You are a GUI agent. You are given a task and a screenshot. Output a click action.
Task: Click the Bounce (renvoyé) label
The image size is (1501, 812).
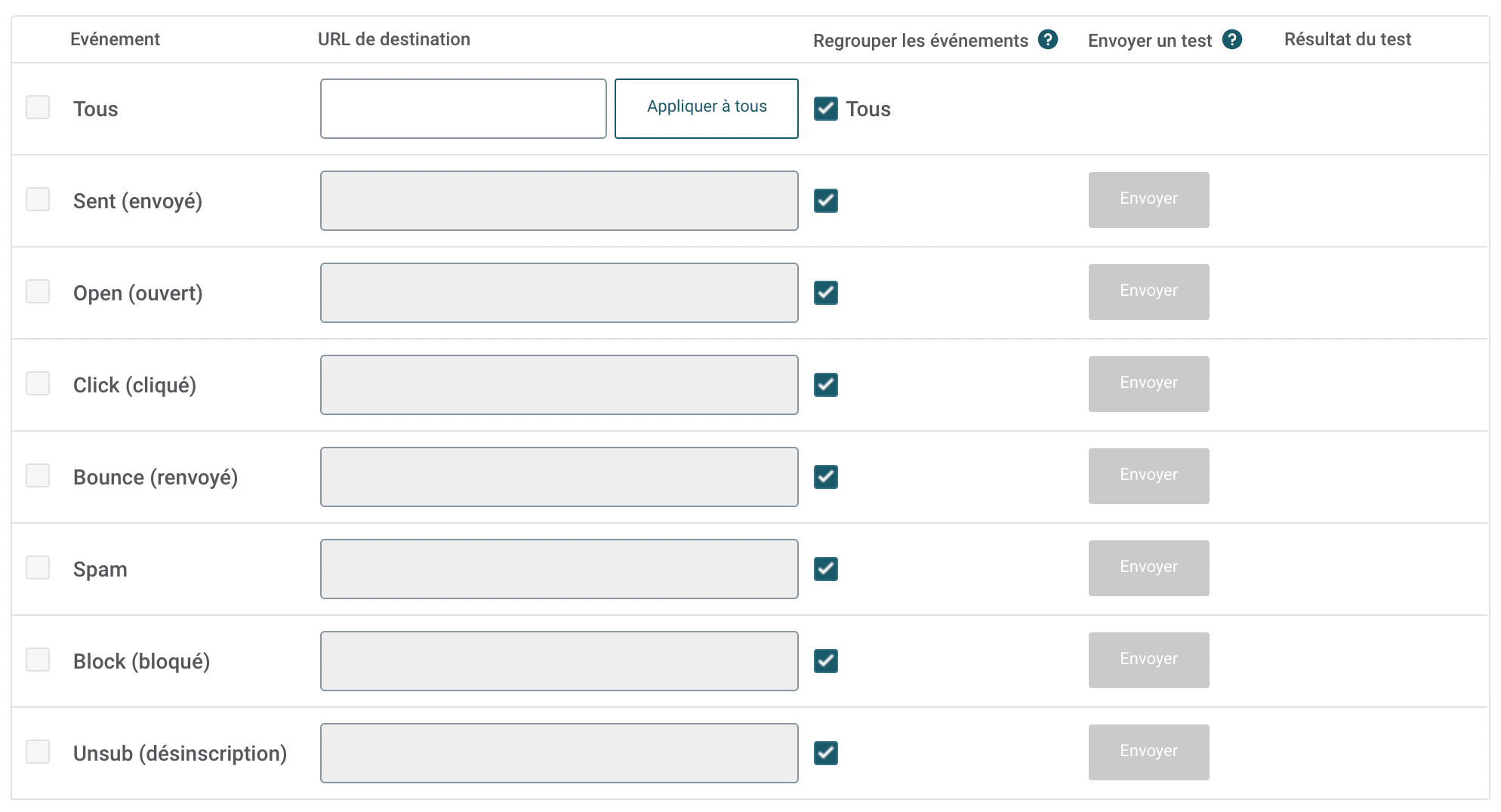point(156,477)
